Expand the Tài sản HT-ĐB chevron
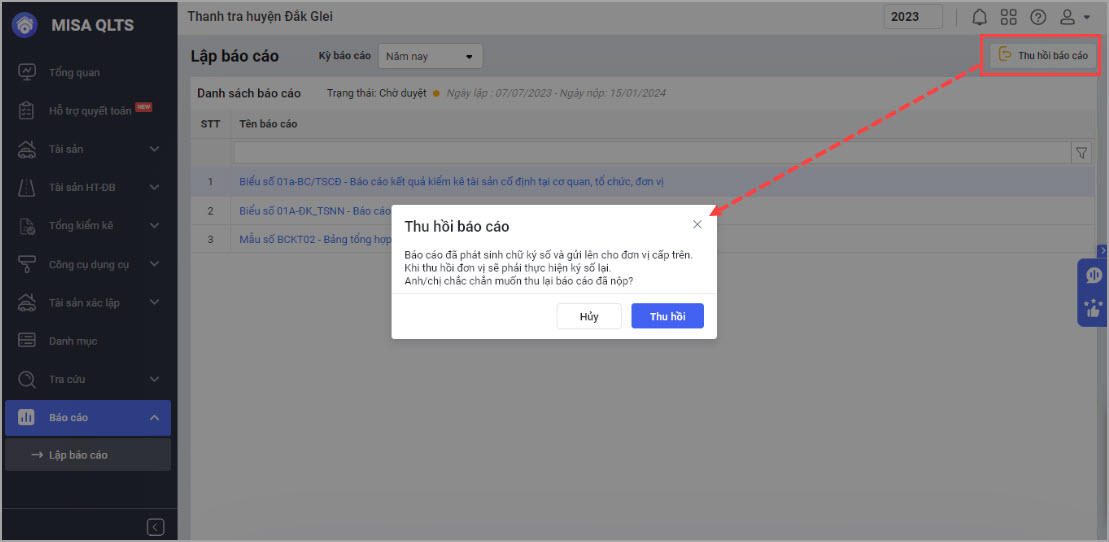Screen dimensions: 1109x542 (x=155, y=187)
